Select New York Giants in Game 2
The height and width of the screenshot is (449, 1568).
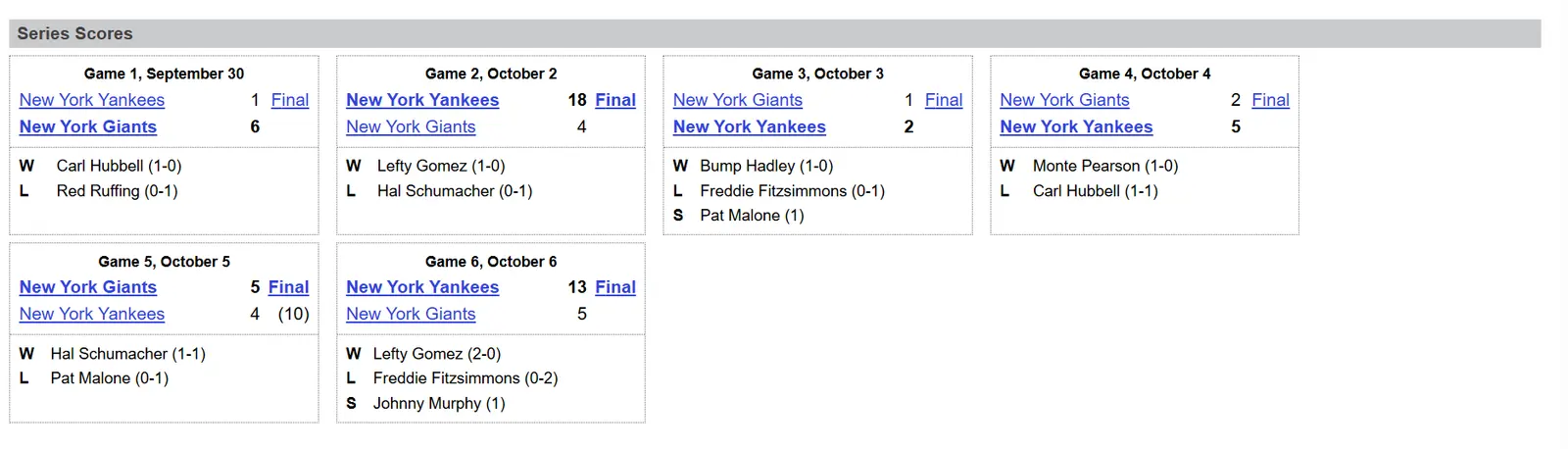(411, 126)
